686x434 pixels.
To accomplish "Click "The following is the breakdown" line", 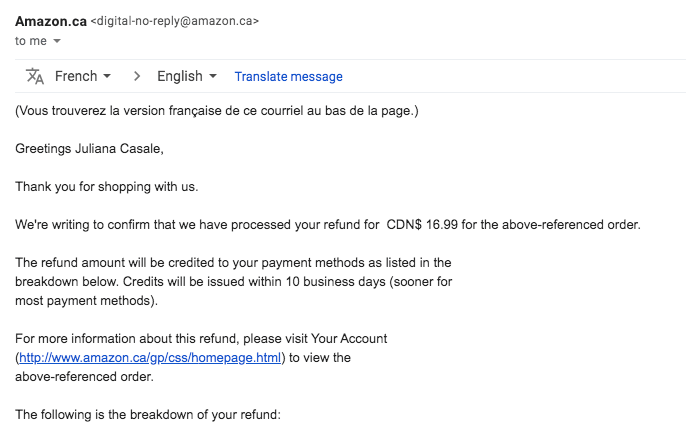I will (148, 415).
